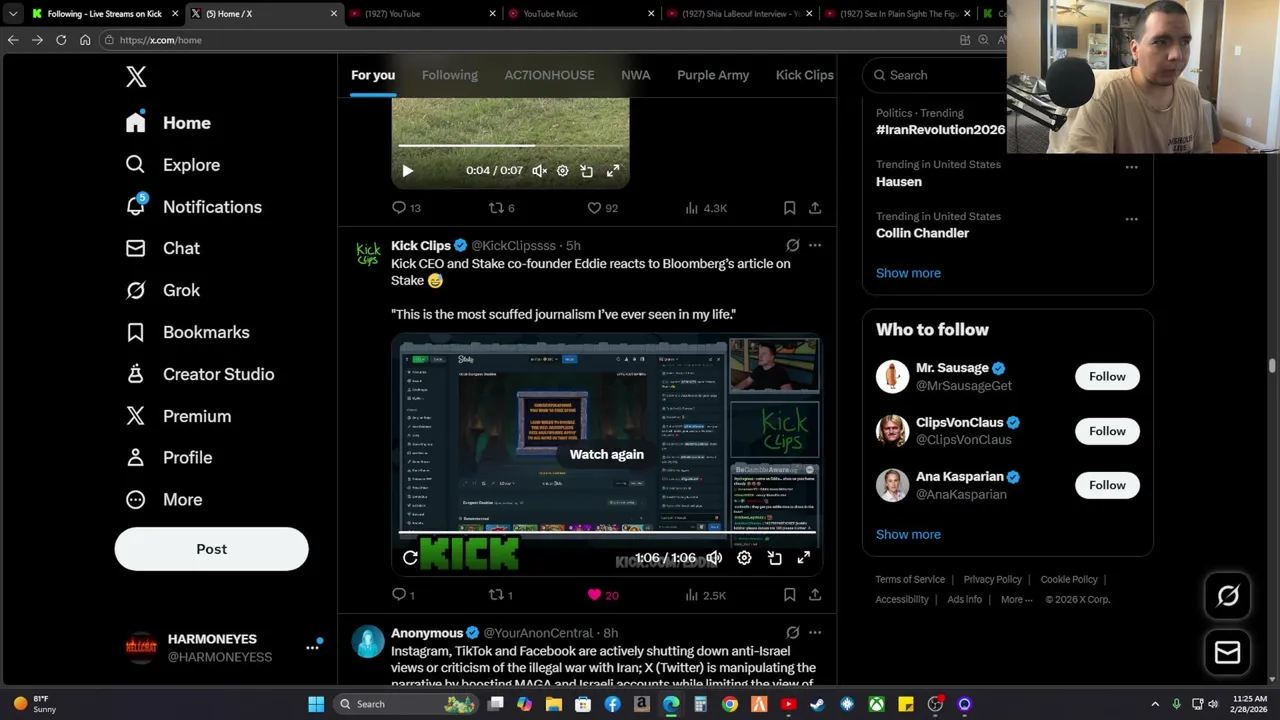Unlike the Kick Clips post with 20 likes
The height and width of the screenshot is (720, 1280).
603,595
